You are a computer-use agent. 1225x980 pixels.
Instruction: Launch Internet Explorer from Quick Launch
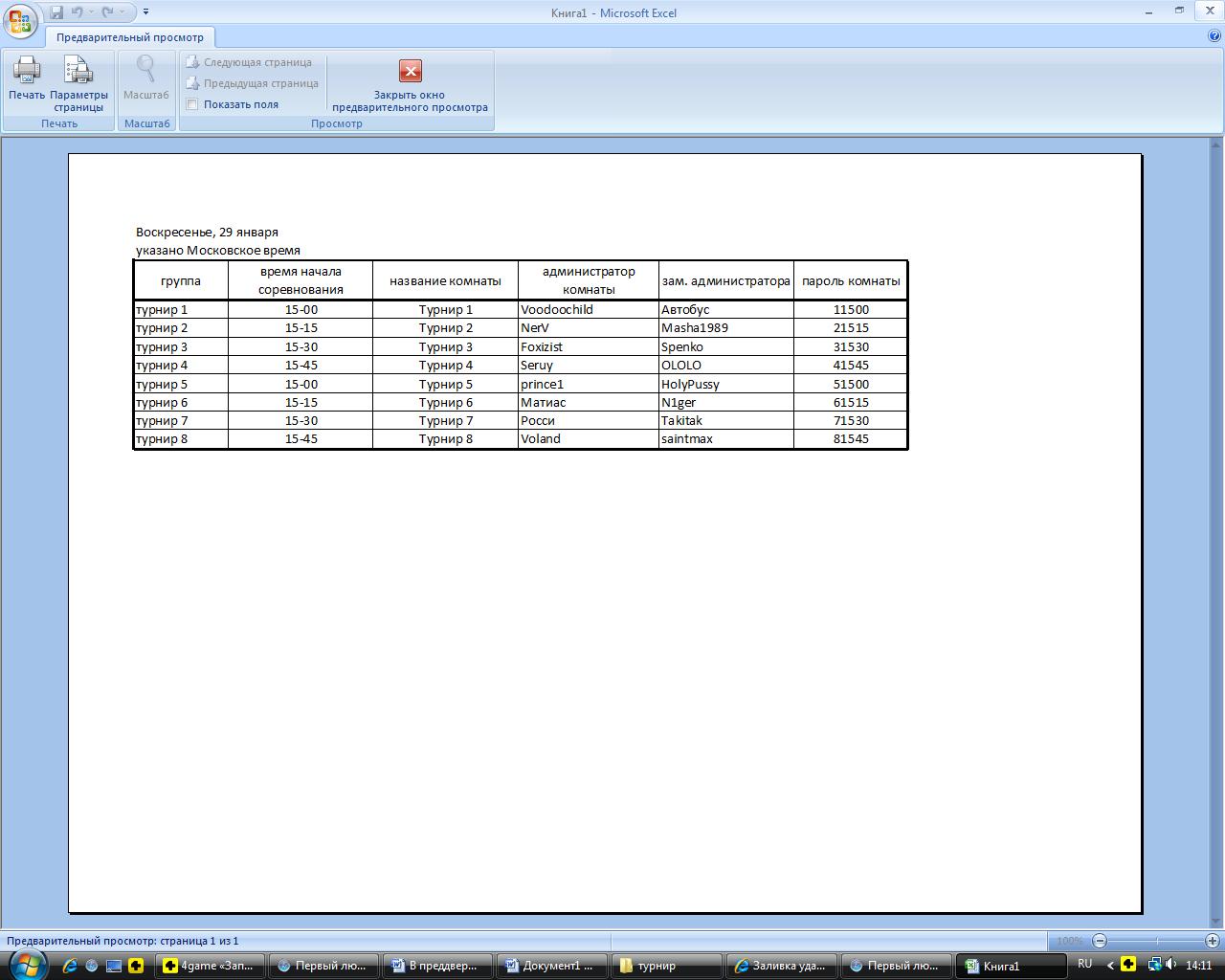point(69,966)
